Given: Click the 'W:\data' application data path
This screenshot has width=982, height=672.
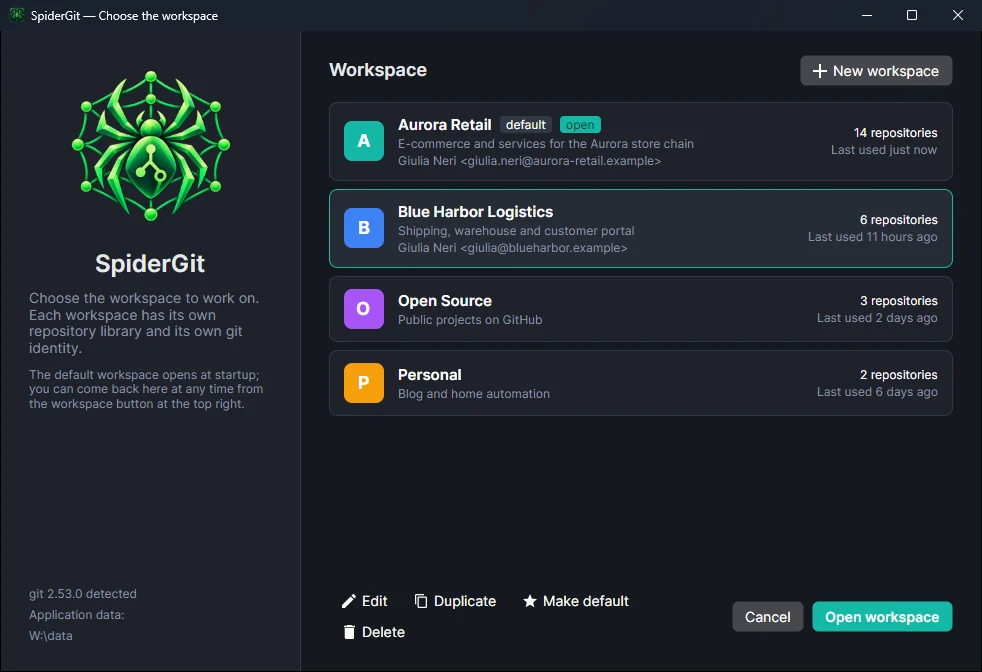Looking at the screenshot, I should pos(51,636).
